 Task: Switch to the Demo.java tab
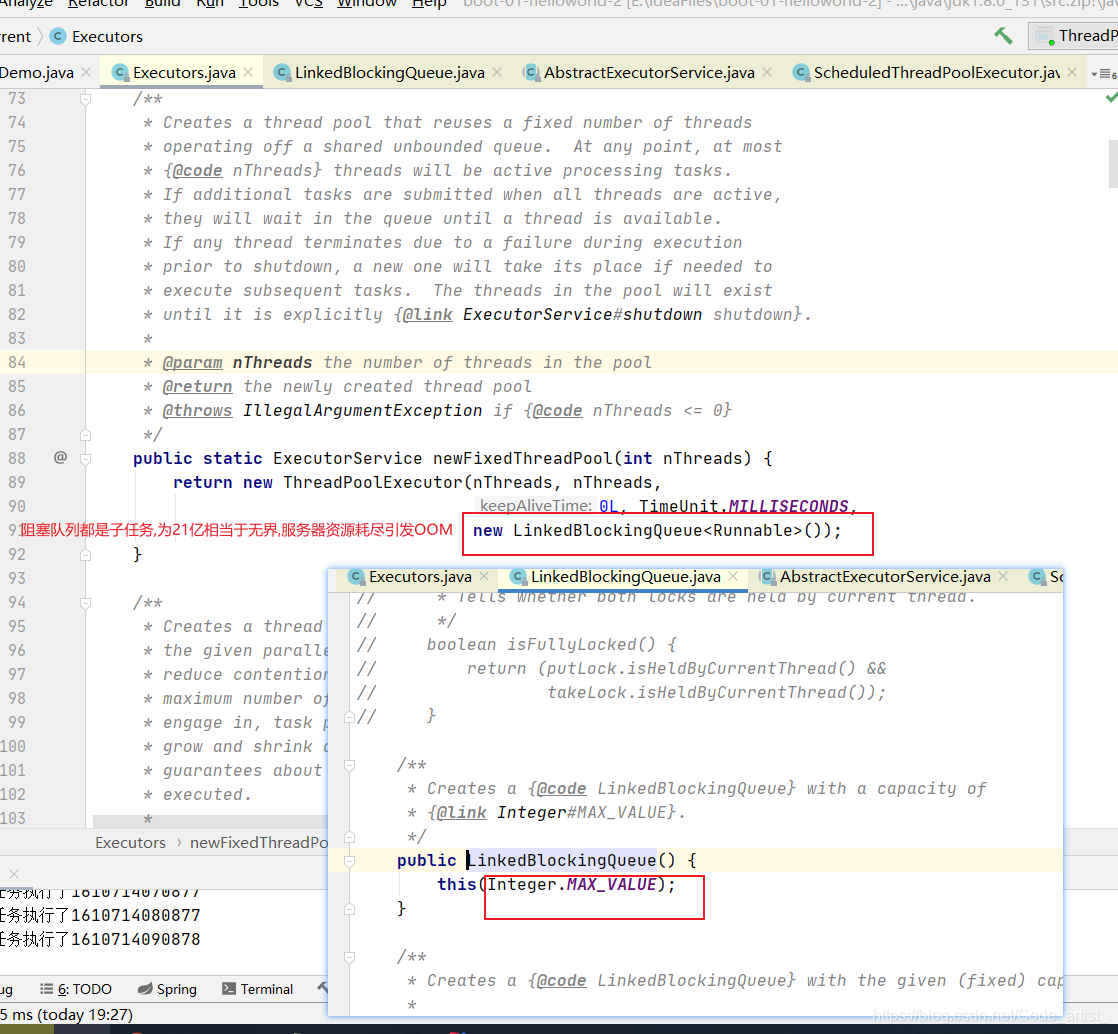click(36, 72)
